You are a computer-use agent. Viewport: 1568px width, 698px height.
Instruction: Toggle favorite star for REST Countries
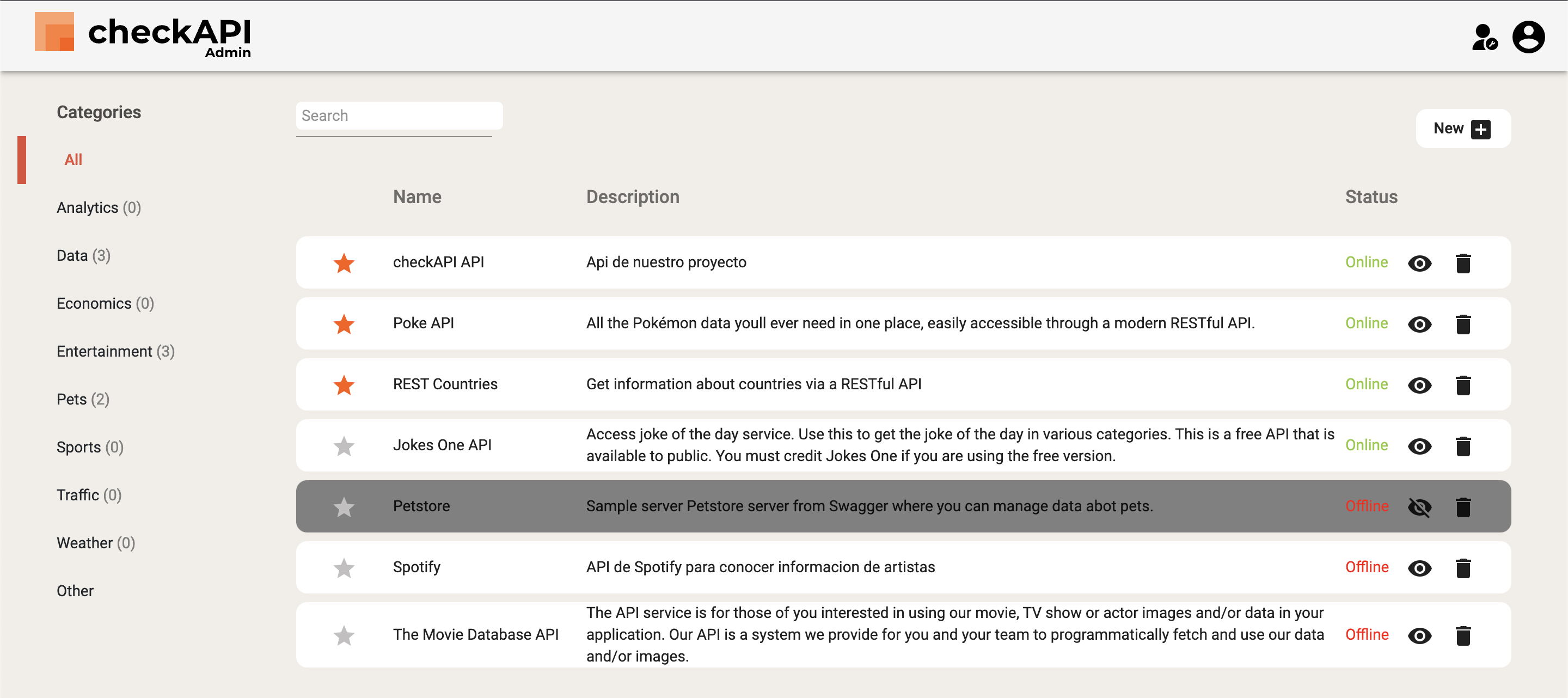pos(344,384)
